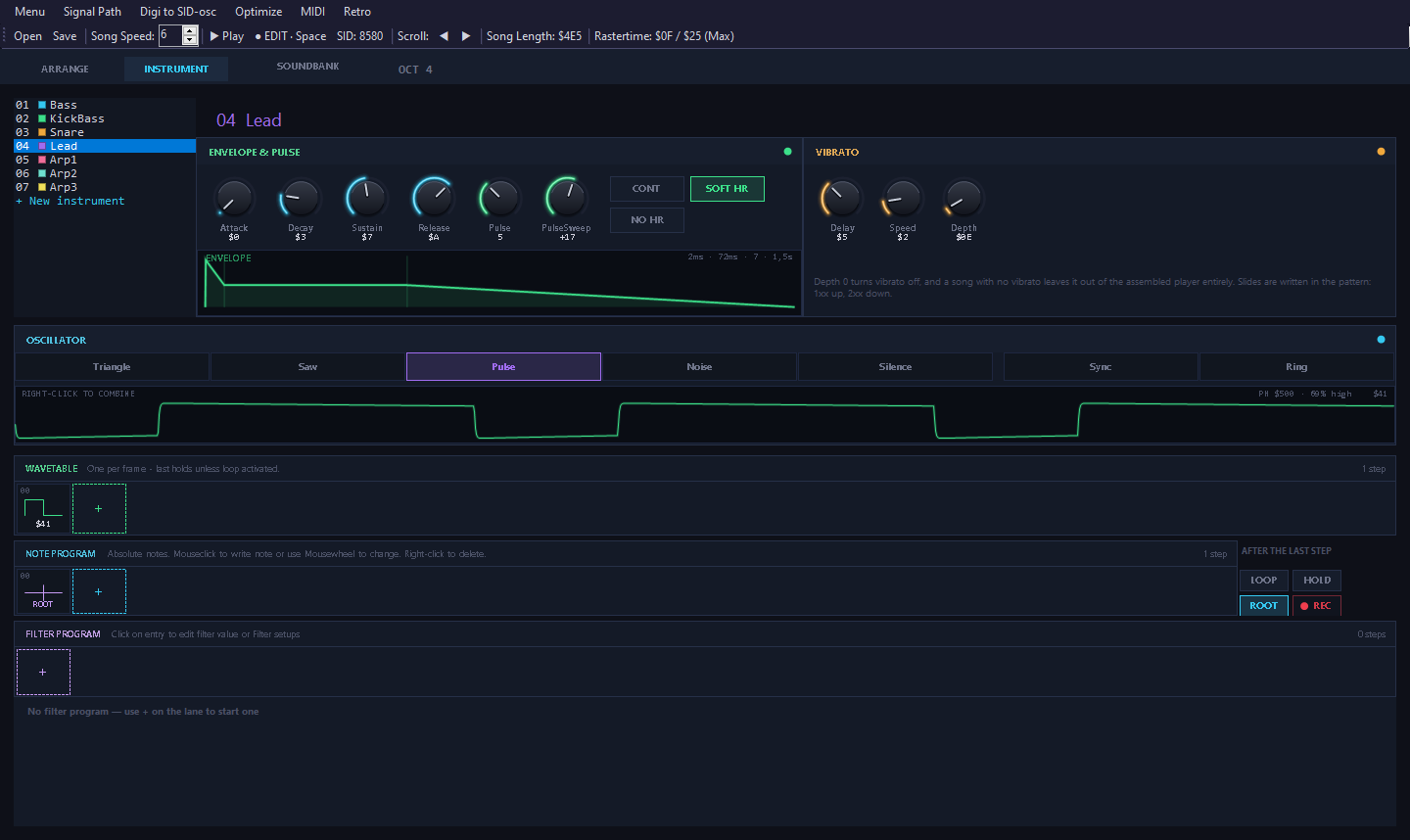1410x840 pixels.
Task: Select instrument 06 Arp2
Action: [105, 173]
